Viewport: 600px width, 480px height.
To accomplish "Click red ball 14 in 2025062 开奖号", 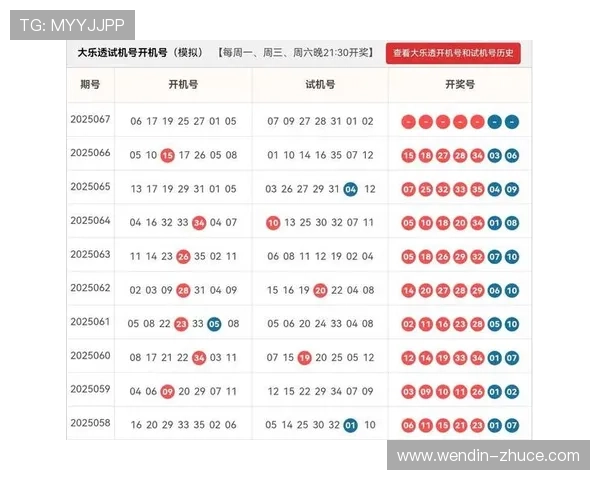I will pyautogui.click(x=408, y=291).
